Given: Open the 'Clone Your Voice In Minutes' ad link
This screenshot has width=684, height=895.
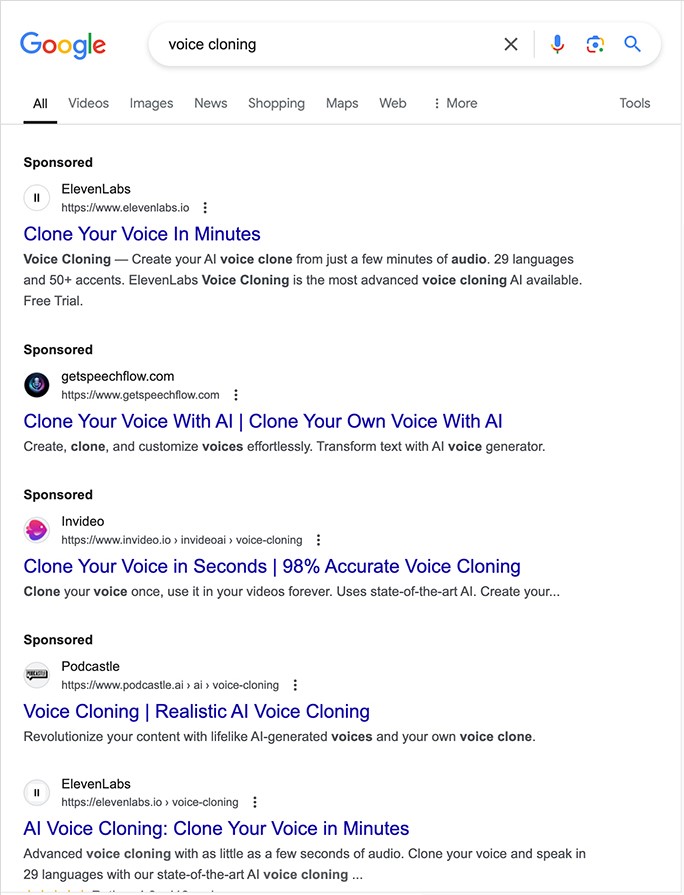Looking at the screenshot, I should [142, 233].
